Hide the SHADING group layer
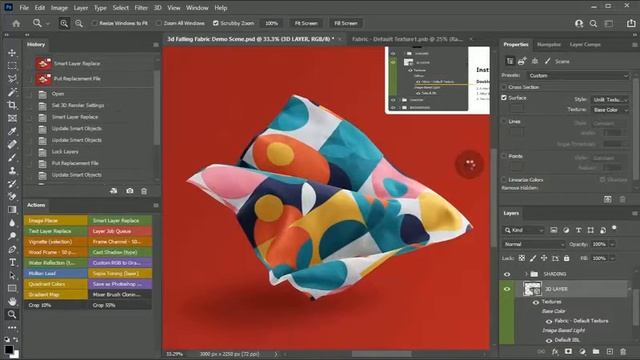This screenshot has height=360, width=640. [x=507, y=274]
